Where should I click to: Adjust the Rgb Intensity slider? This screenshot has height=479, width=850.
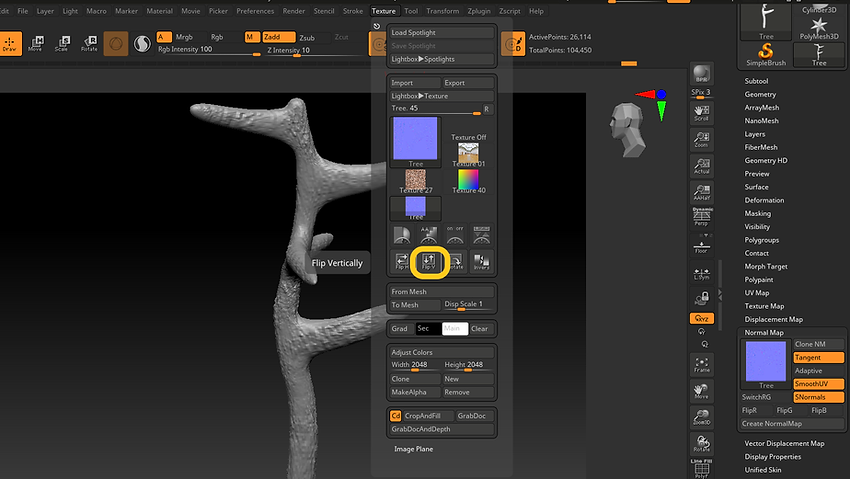coord(209,50)
